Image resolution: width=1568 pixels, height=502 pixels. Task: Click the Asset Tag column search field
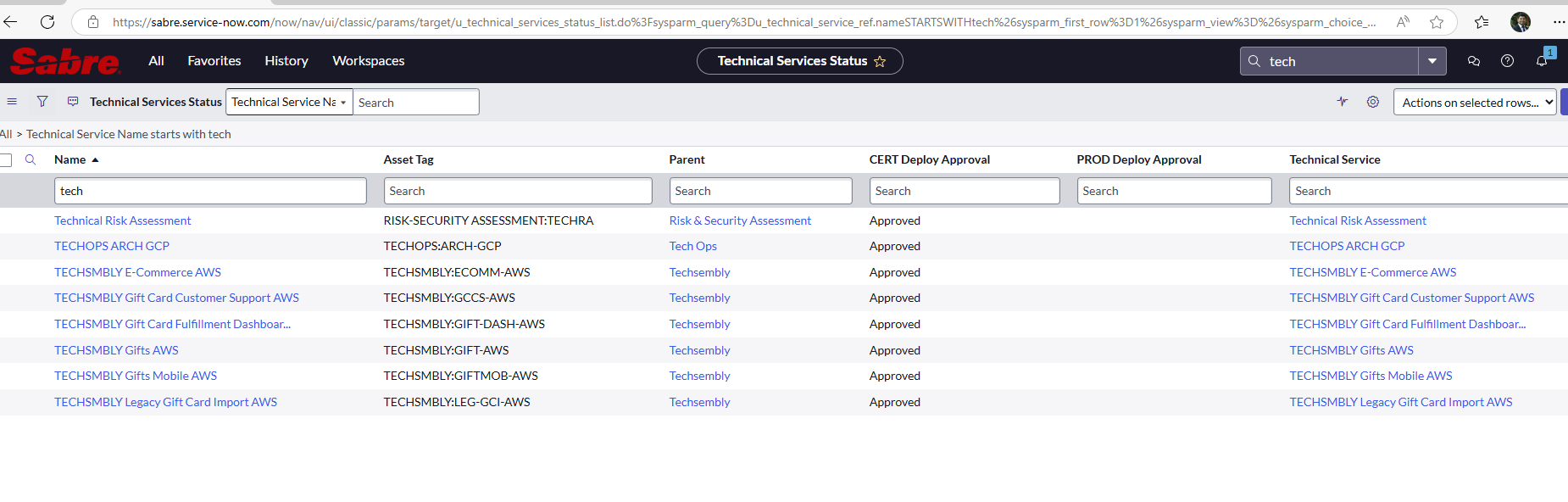[518, 191]
